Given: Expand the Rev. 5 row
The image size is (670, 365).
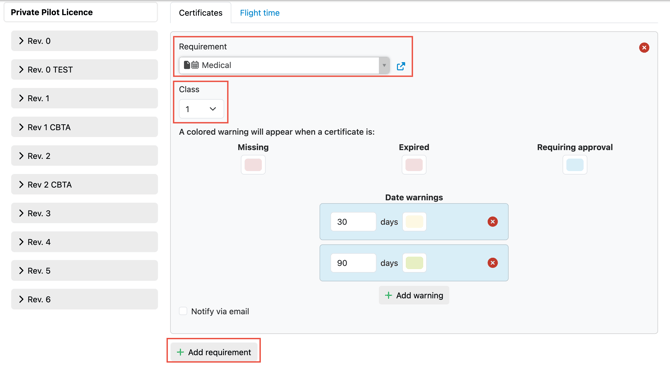Looking at the screenshot, I should point(84,271).
